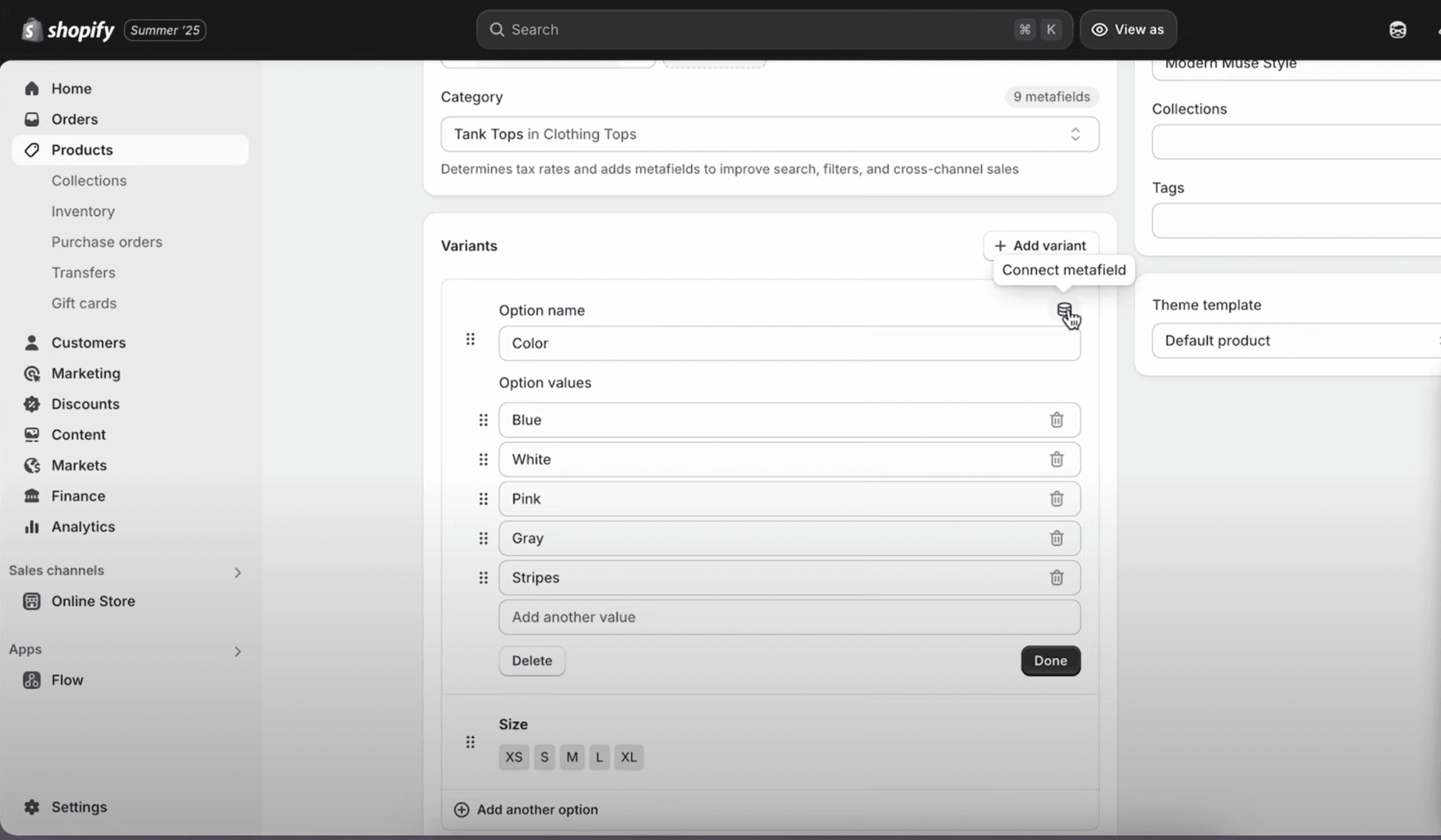Screen dimensions: 1441x840
Task: Click the Products tag icon
Action: (32, 149)
